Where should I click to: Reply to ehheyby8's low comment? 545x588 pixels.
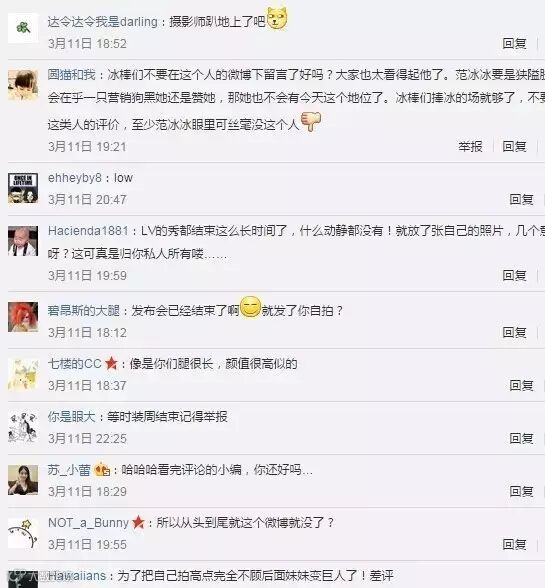(521, 199)
